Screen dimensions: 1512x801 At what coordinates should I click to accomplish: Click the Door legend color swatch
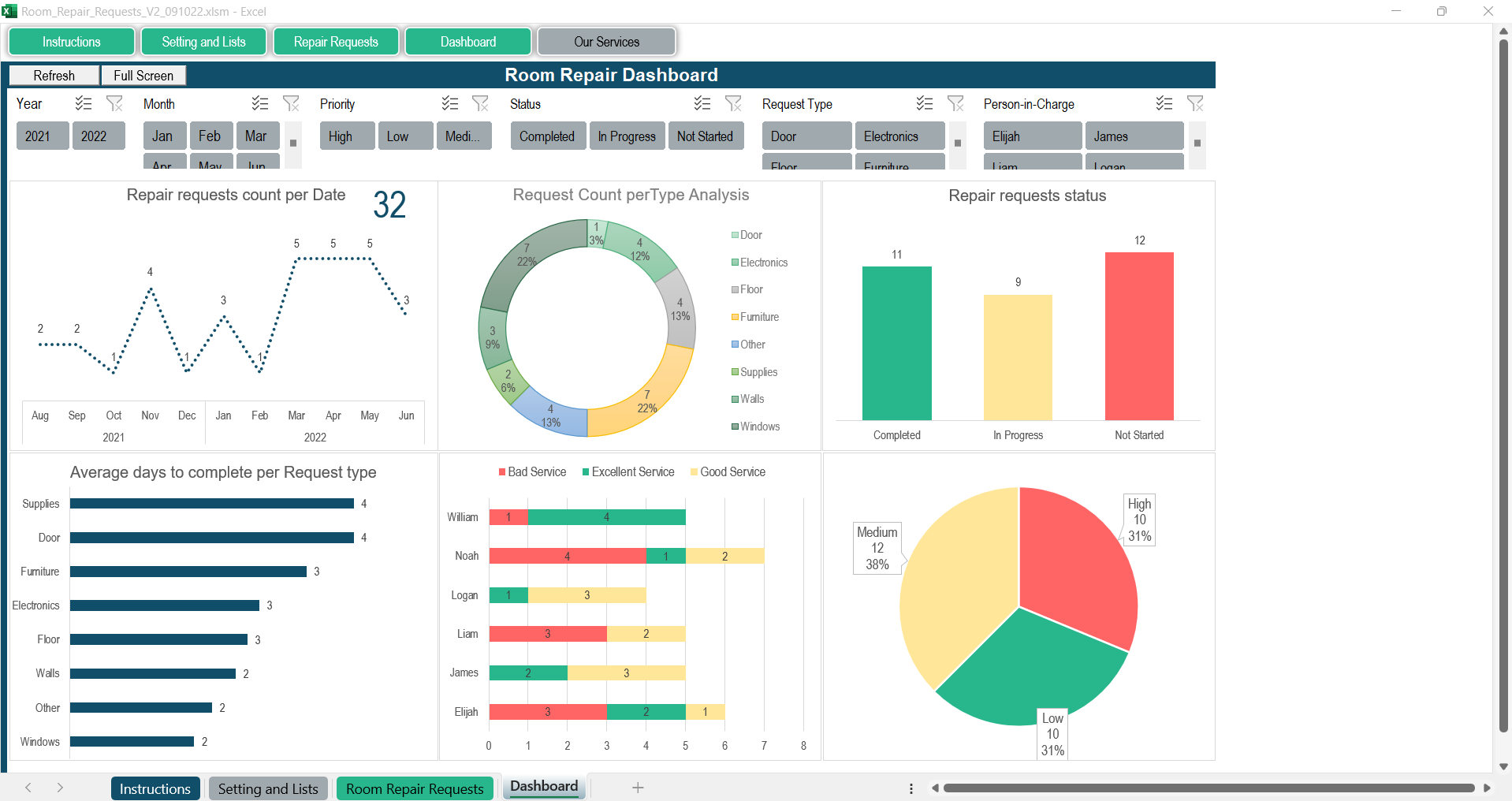click(735, 235)
